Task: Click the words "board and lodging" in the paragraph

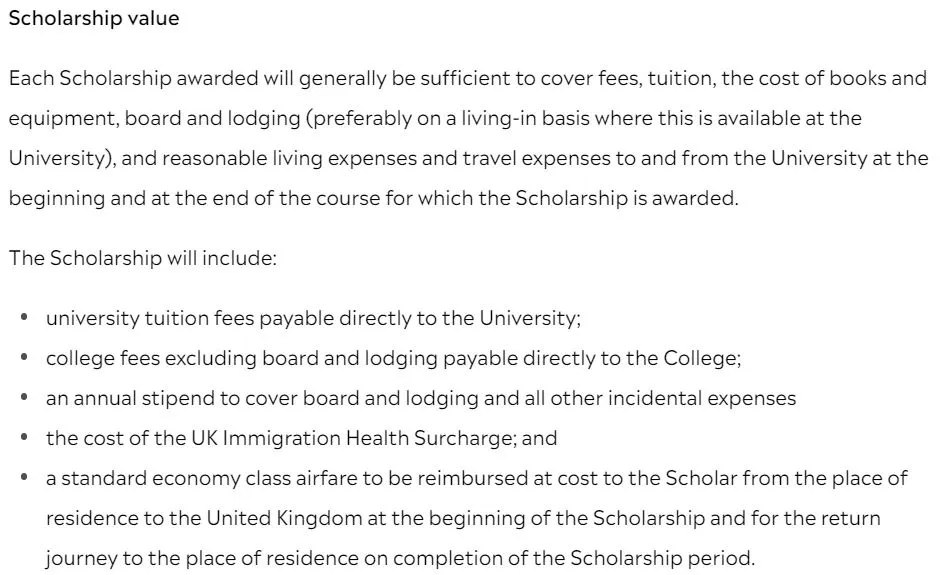Action: [x=212, y=119]
